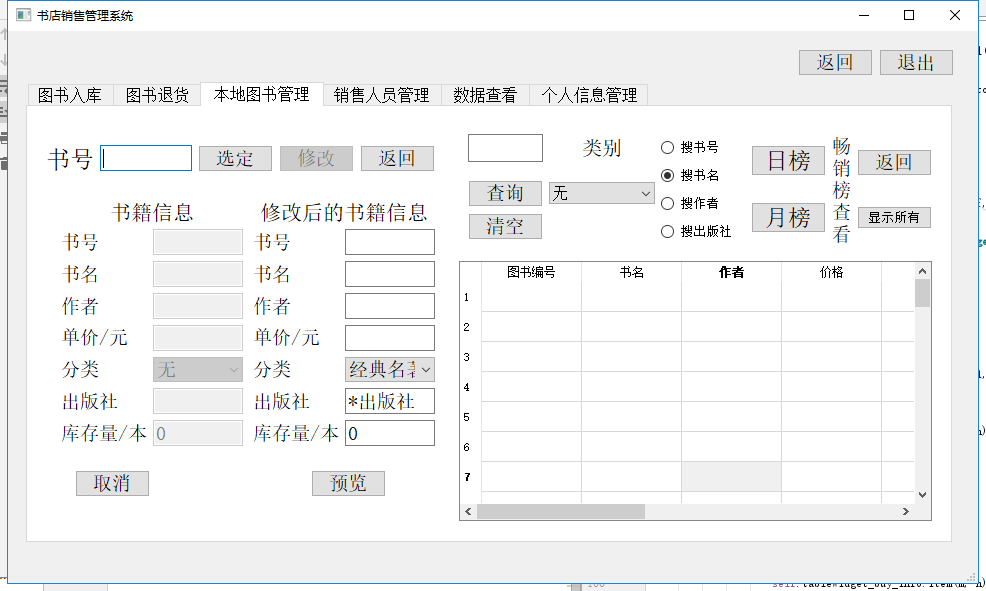Click the 查询 button
The image size is (986, 591).
point(505,193)
